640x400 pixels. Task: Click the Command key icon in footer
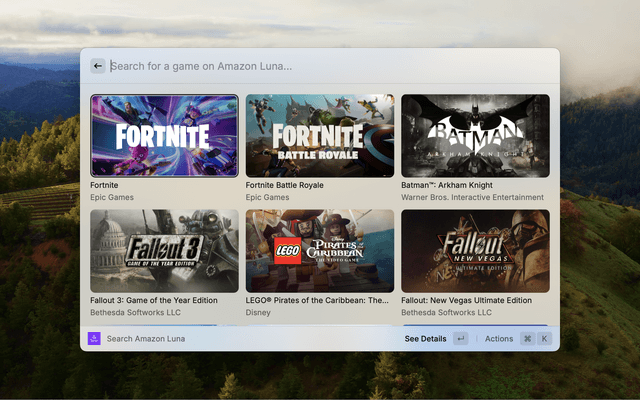tap(527, 339)
